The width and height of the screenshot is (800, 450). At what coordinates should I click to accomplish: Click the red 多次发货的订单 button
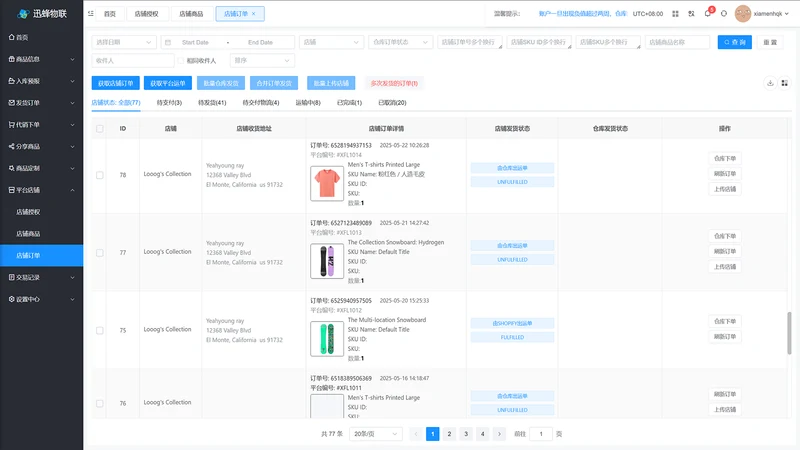394,83
